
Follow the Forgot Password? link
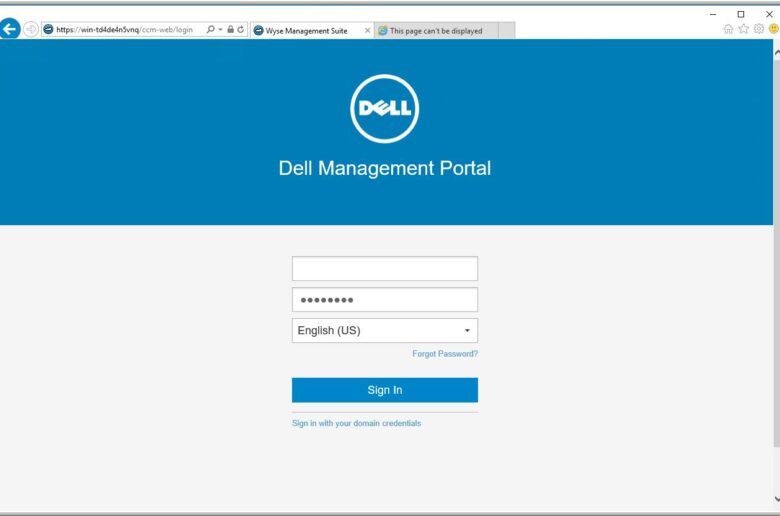(x=445, y=354)
